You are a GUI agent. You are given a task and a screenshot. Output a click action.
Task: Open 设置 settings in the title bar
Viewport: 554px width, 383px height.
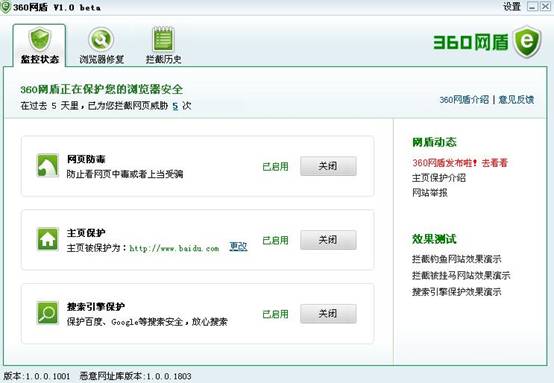[512, 6]
